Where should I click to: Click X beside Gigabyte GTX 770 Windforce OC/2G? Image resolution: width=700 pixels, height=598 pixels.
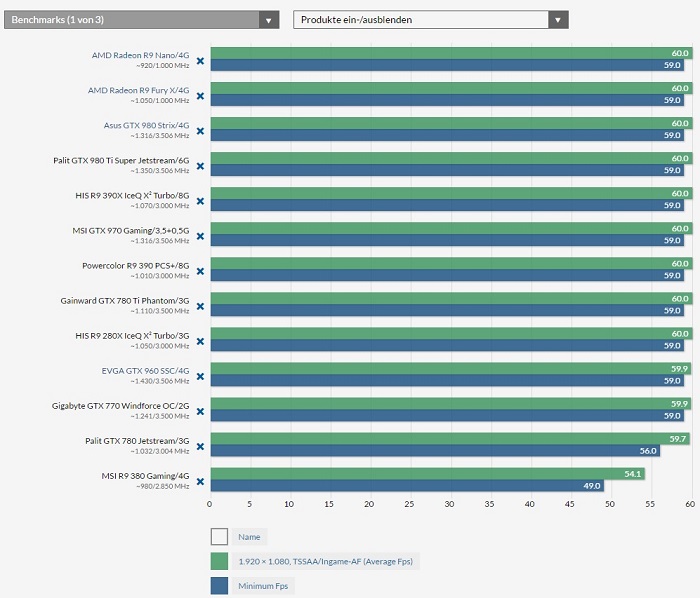(x=200, y=411)
